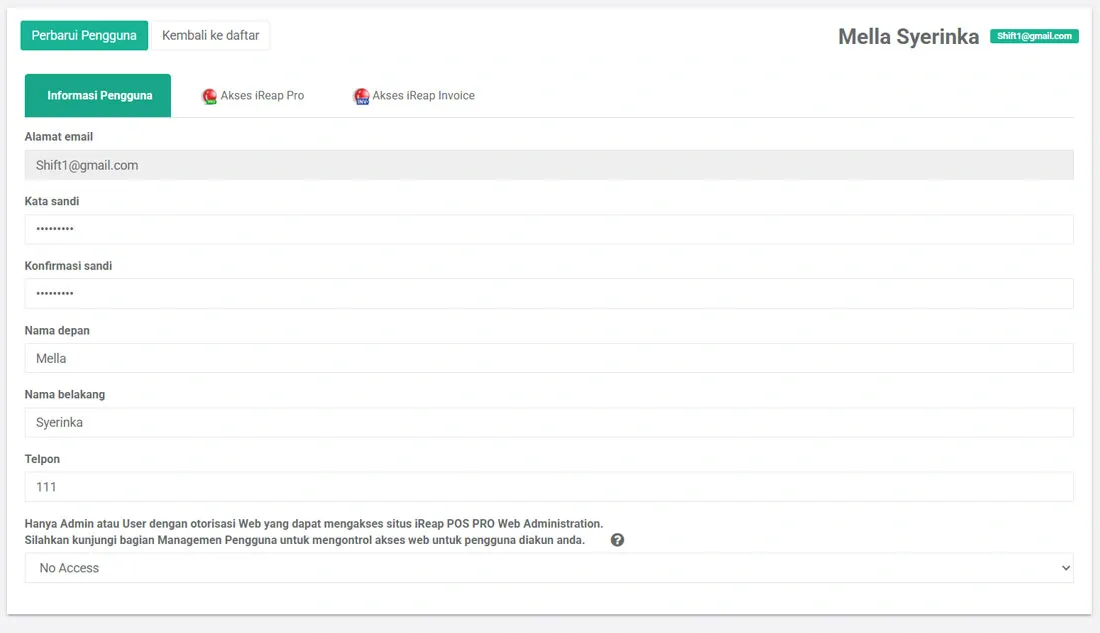1100x633 pixels.
Task: Click the Nama depan field containing Mella
Action: pos(548,357)
